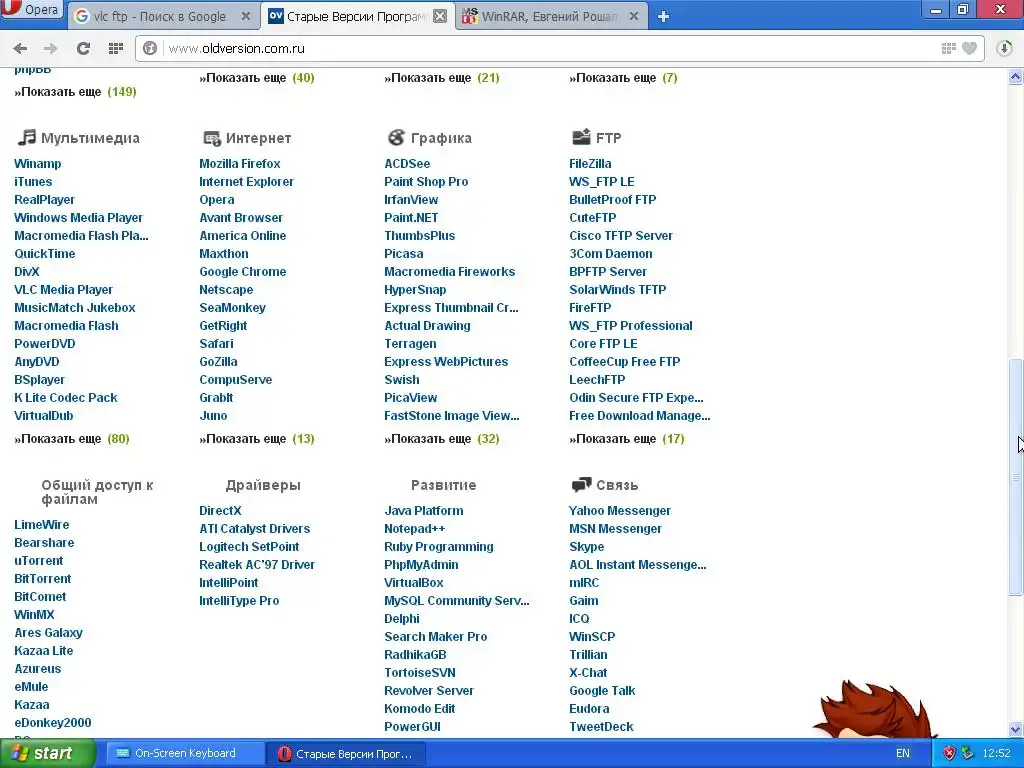The height and width of the screenshot is (768, 1024).
Task: Open the Google Chrome link
Action: tap(242, 272)
